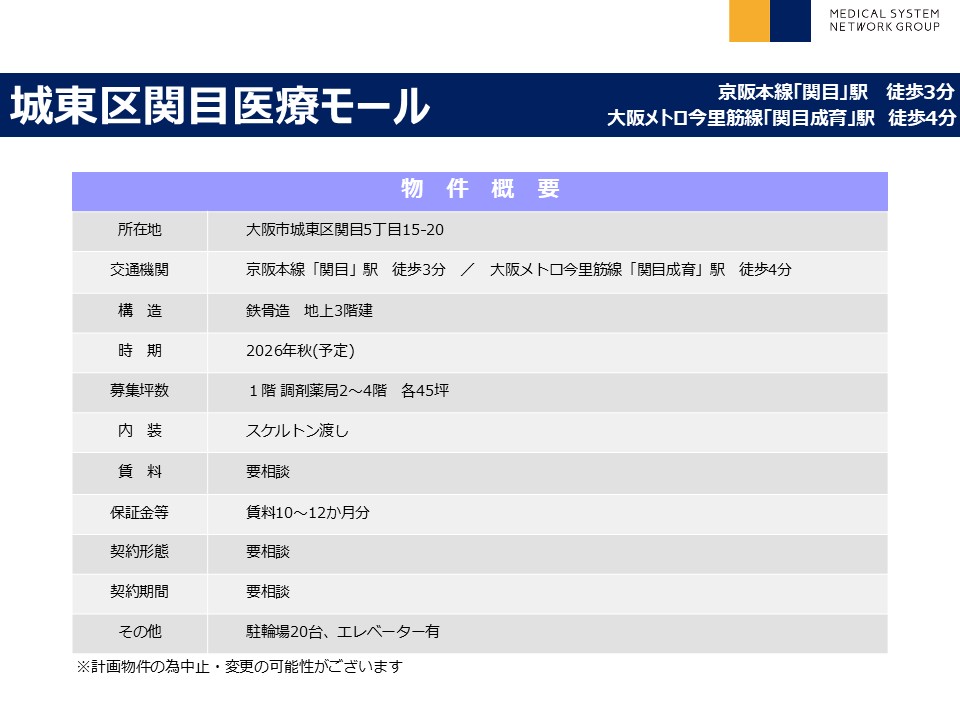Click the 時期 row label
960x720 pixels.
[x=140, y=350]
